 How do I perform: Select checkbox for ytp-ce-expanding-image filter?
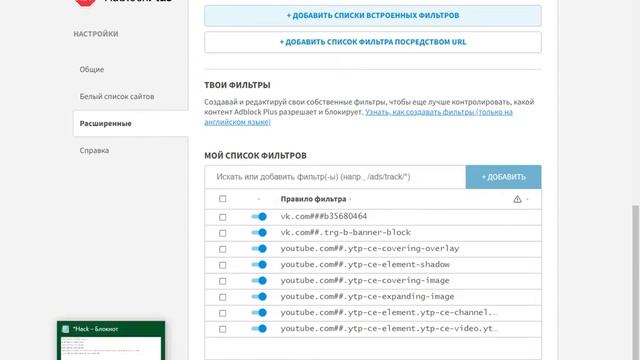(x=222, y=297)
